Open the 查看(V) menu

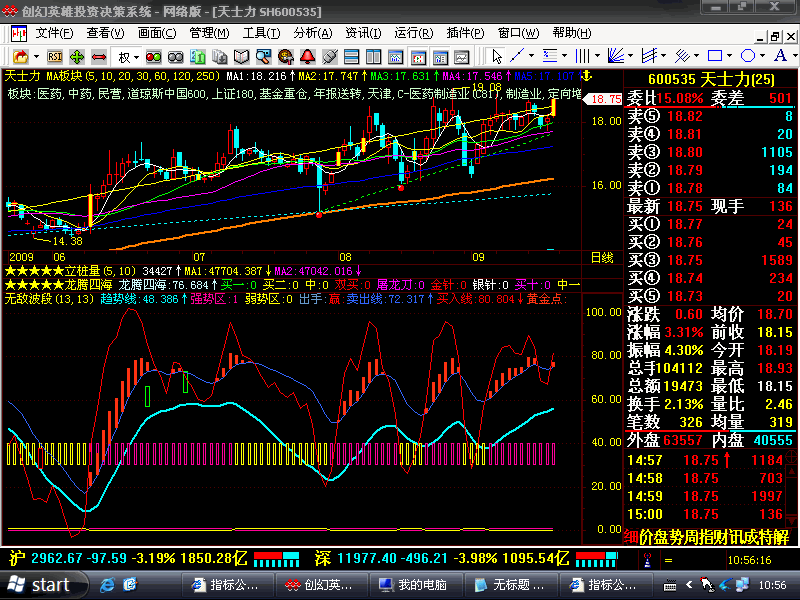[105, 33]
